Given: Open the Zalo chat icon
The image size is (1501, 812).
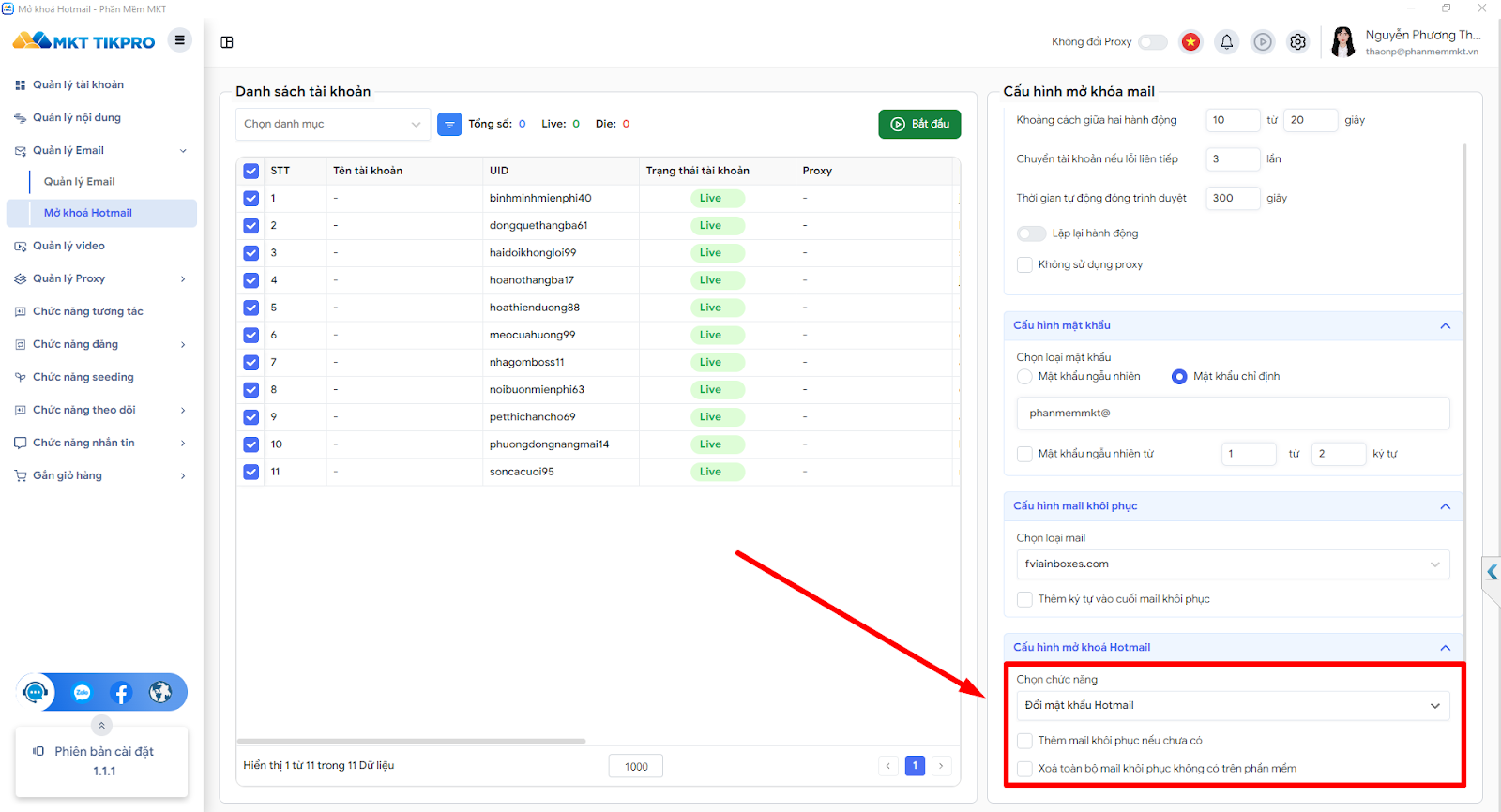Looking at the screenshot, I should click(x=83, y=693).
